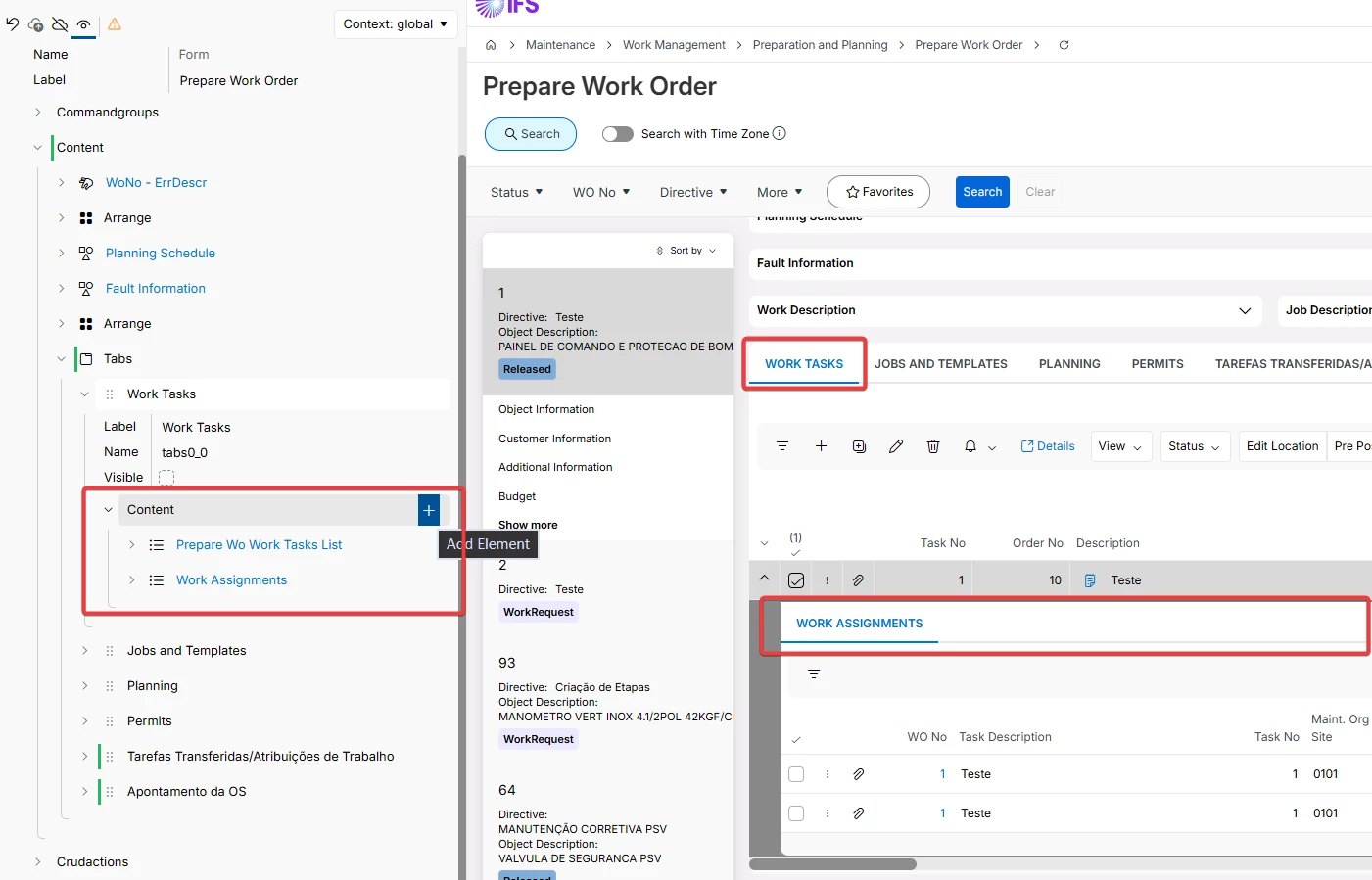Open the Status dropdown in Work Tasks toolbar

[1195, 446]
